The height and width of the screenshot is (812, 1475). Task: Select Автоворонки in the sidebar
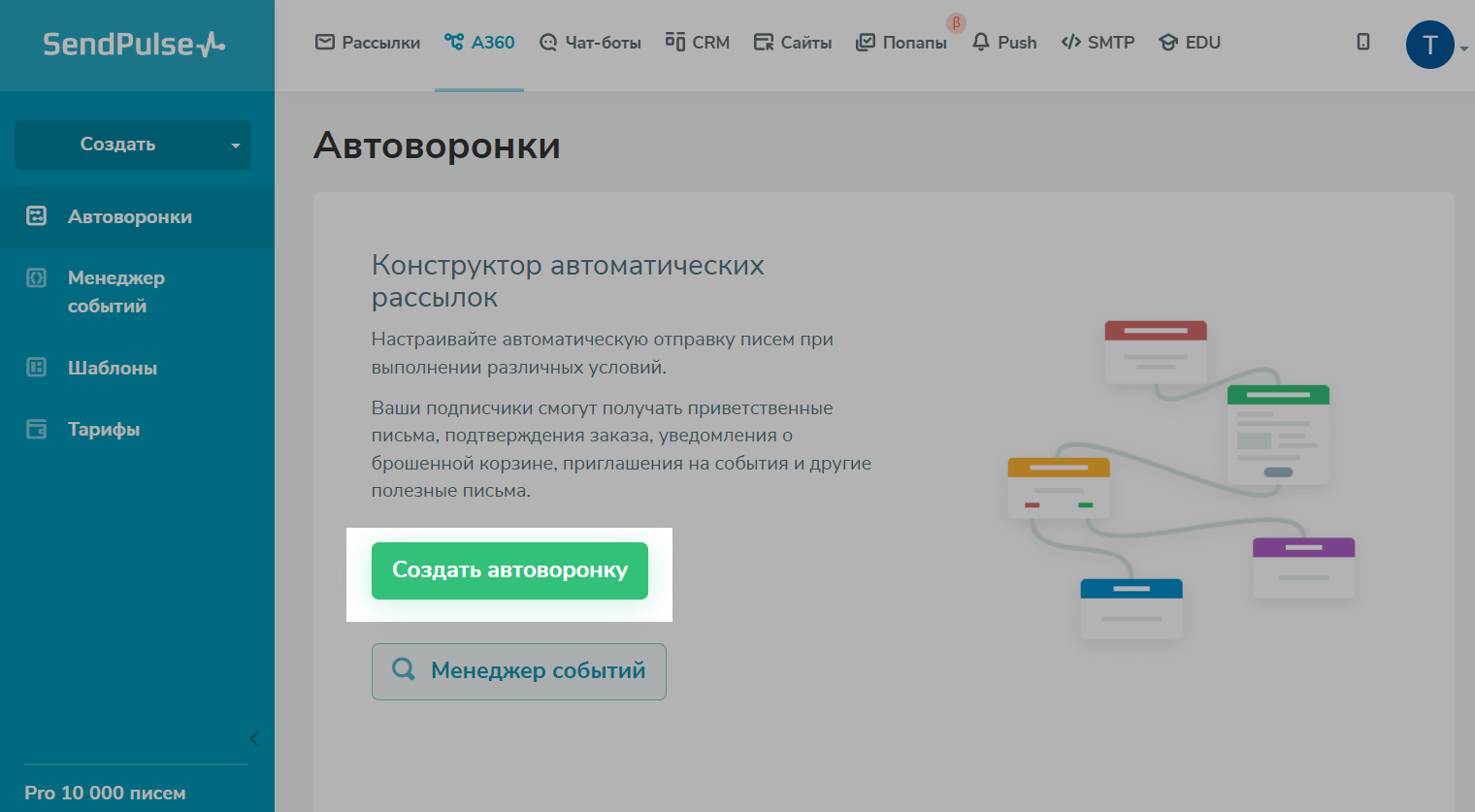coord(129,217)
